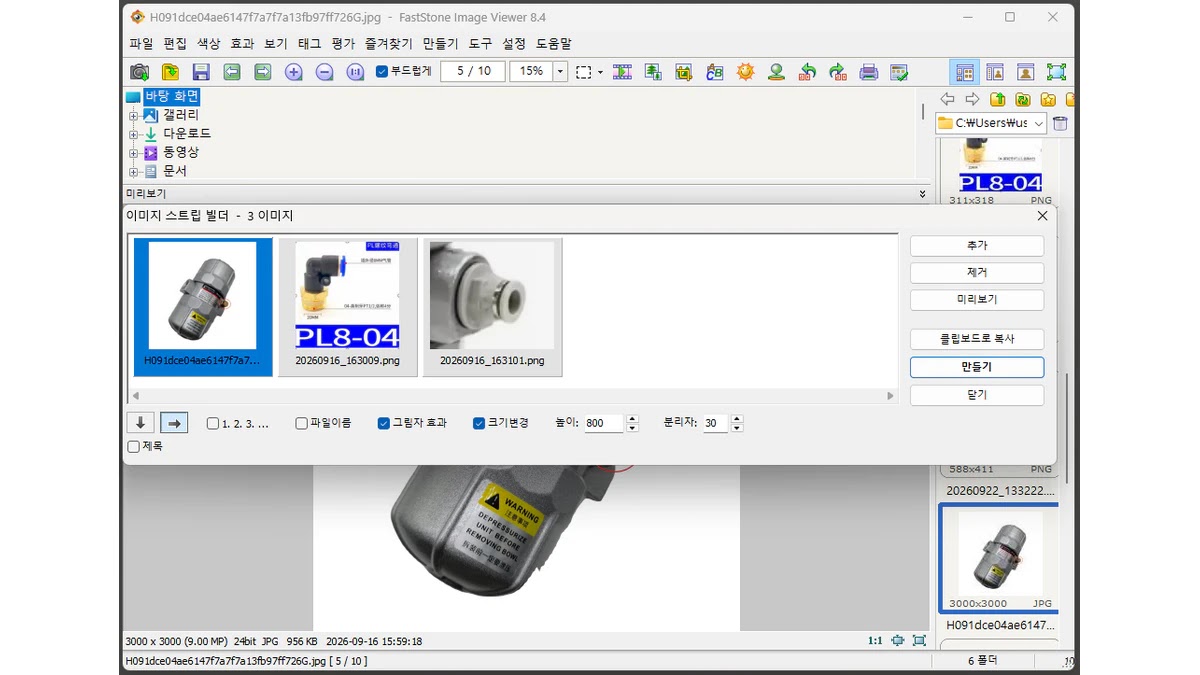Click the sun-shaped adjust lighting icon
Viewport: 1200px width, 675px height.
point(745,72)
